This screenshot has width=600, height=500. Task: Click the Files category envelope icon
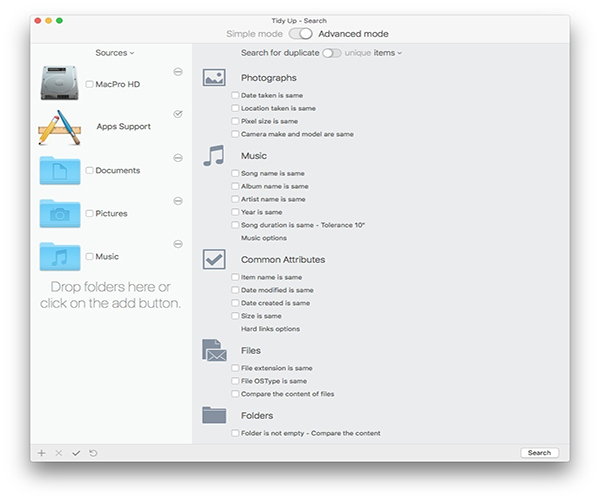pos(214,350)
